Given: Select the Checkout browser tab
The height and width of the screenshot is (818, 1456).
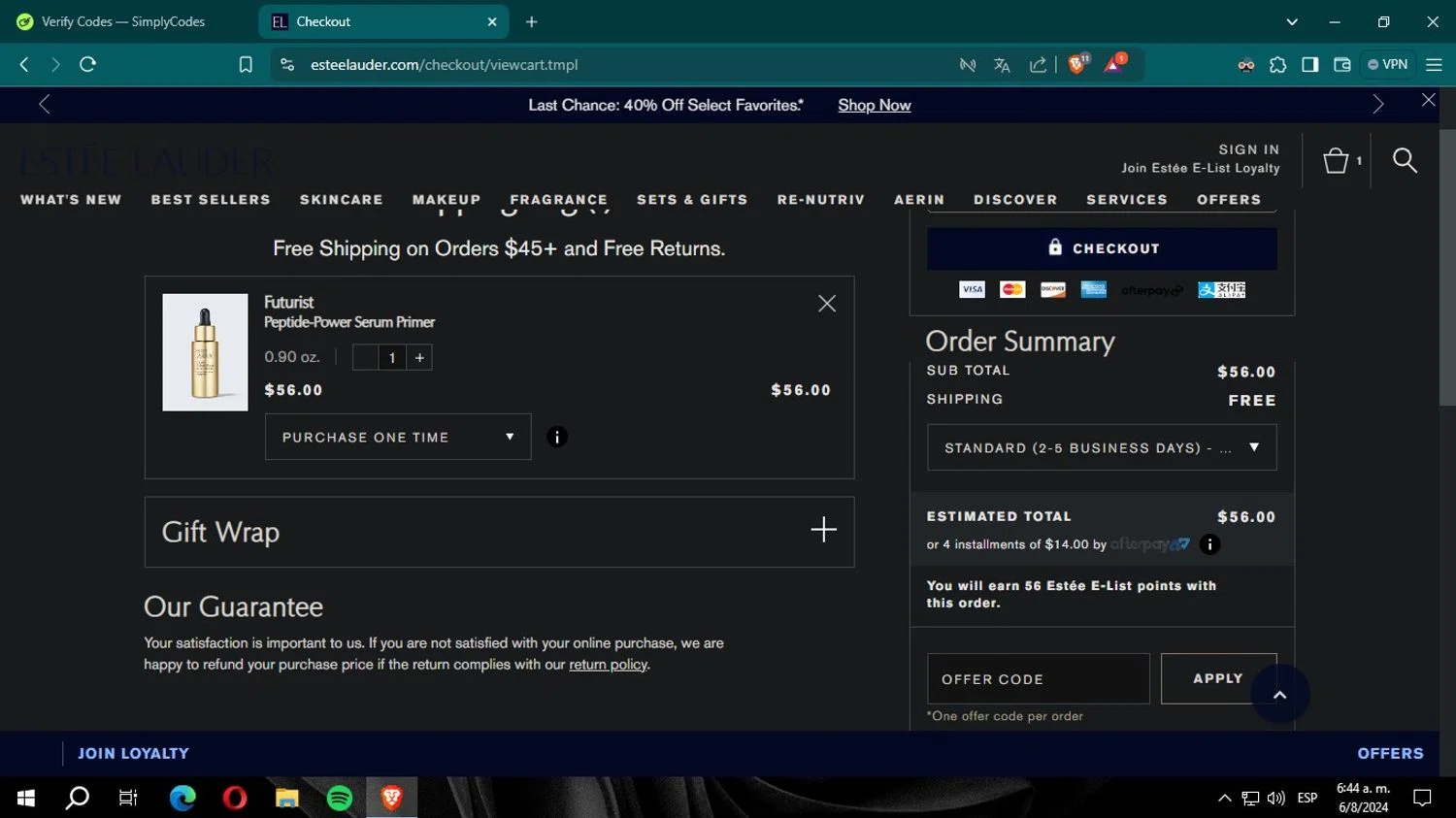Looking at the screenshot, I should coord(383,21).
